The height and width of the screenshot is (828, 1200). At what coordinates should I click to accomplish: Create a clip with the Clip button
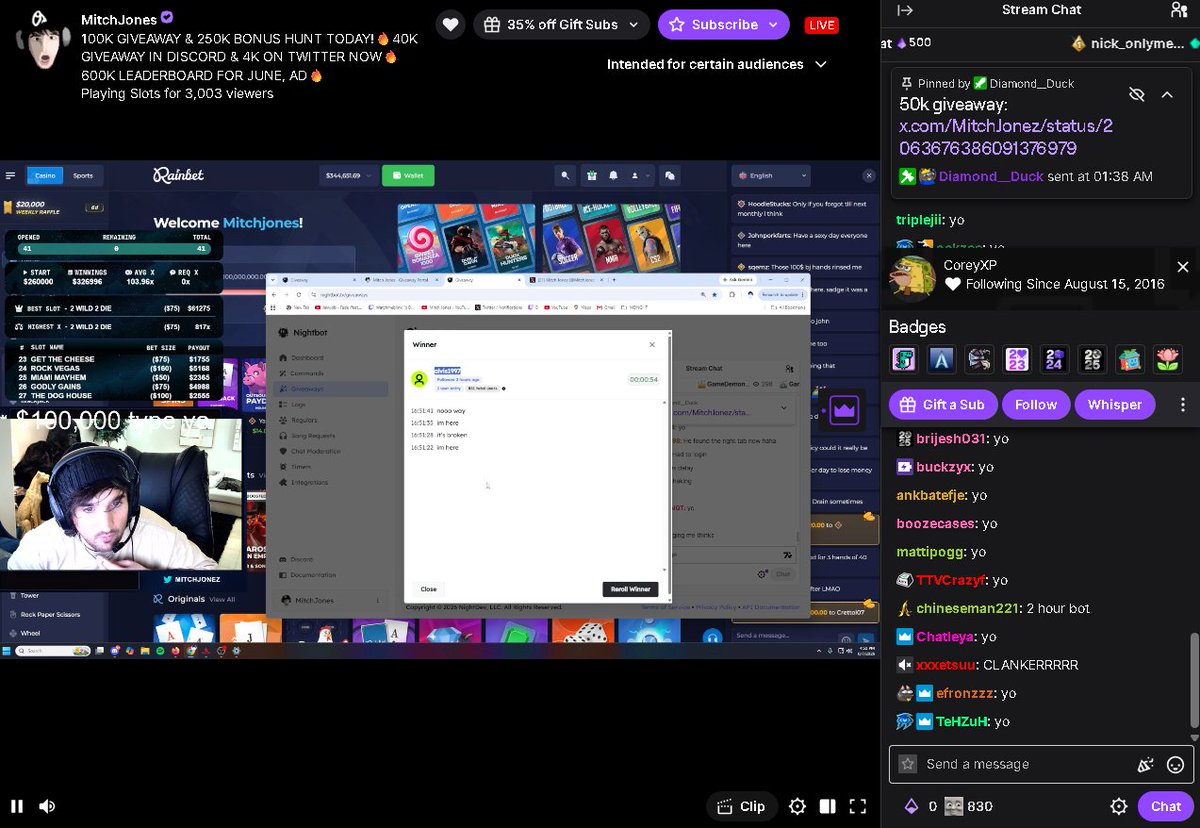[742, 806]
